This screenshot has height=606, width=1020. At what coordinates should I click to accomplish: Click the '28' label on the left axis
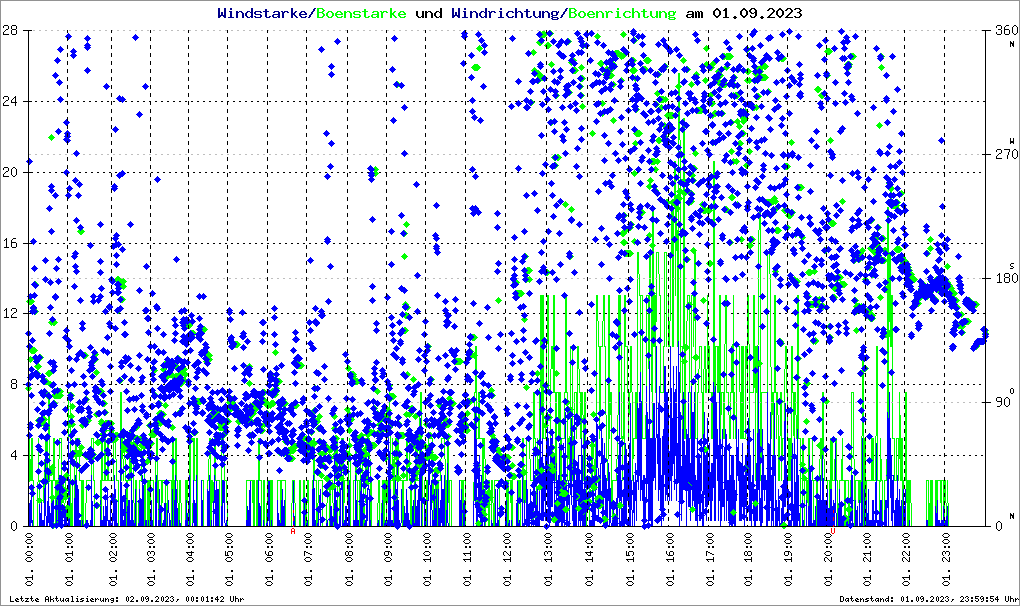tap(8, 31)
